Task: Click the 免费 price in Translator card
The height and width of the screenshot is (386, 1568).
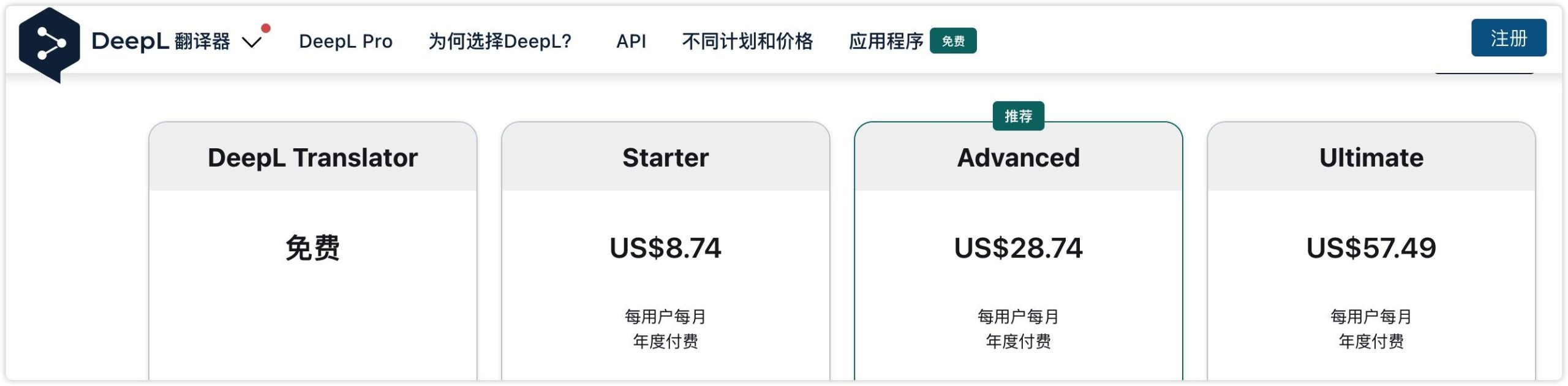Action: pyautogui.click(x=312, y=248)
